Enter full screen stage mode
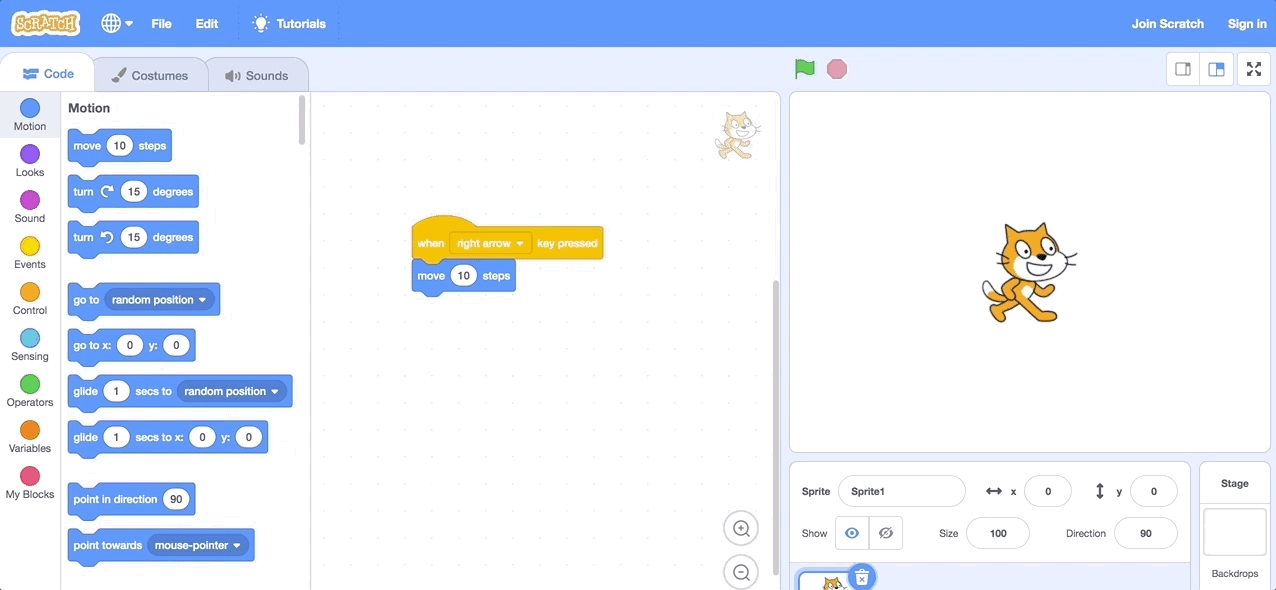Viewport: 1276px width, 590px height. click(x=1253, y=69)
